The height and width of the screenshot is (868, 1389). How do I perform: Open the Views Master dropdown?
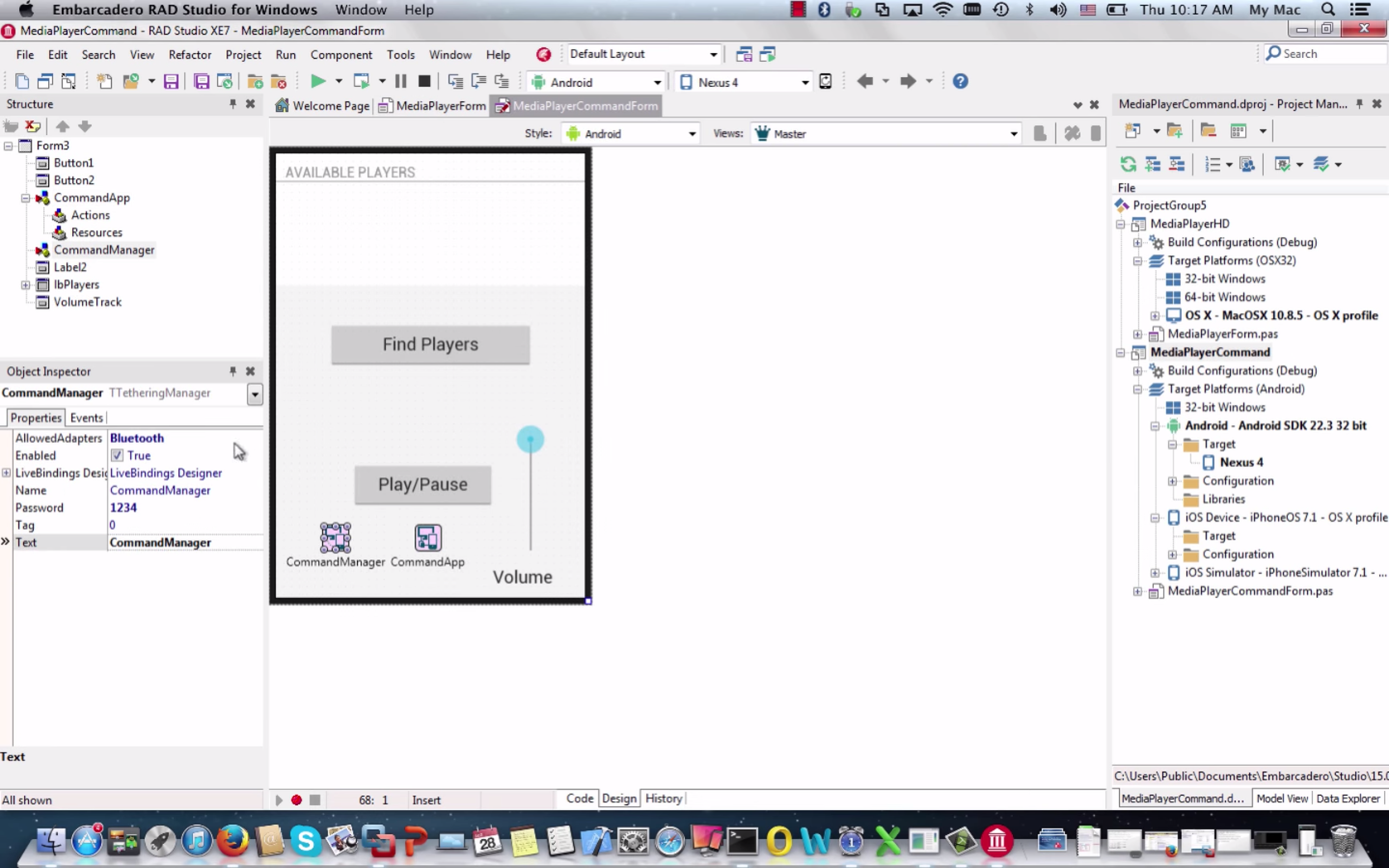[x=1014, y=134]
